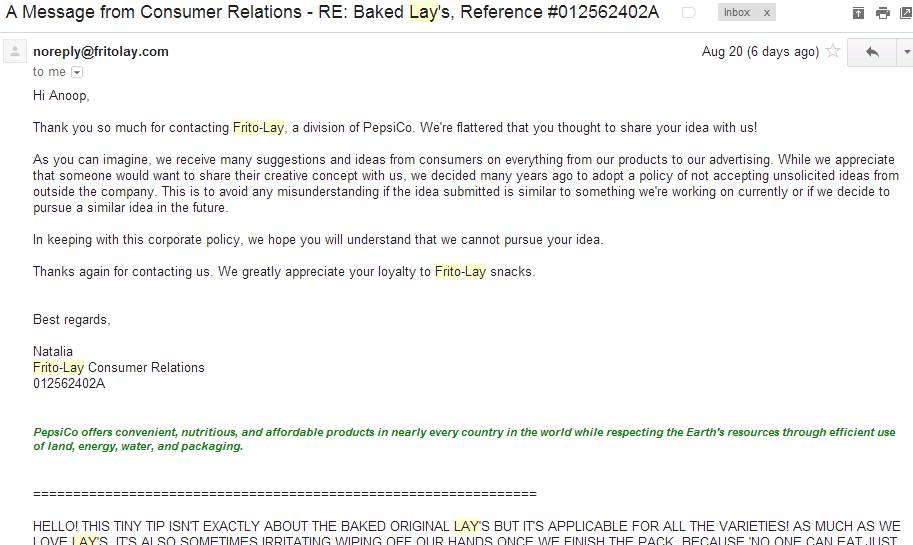This screenshot has width=913, height=545.
Task: Toggle the importance marker beside the subject
Action: tap(688, 13)
